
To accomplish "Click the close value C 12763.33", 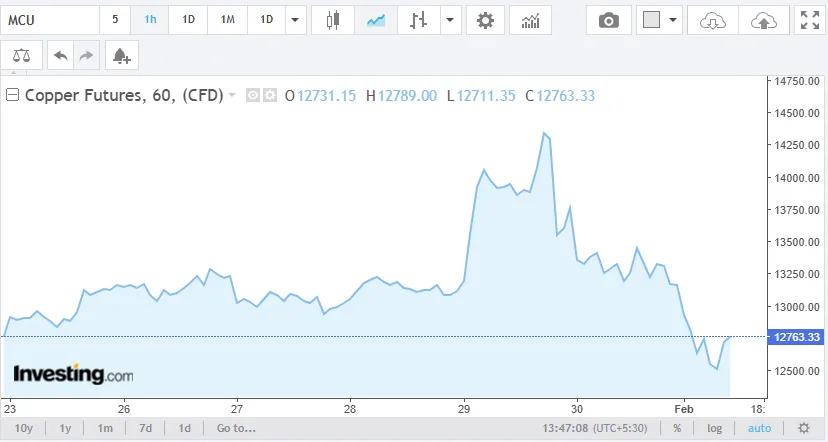I will [560, 96].
